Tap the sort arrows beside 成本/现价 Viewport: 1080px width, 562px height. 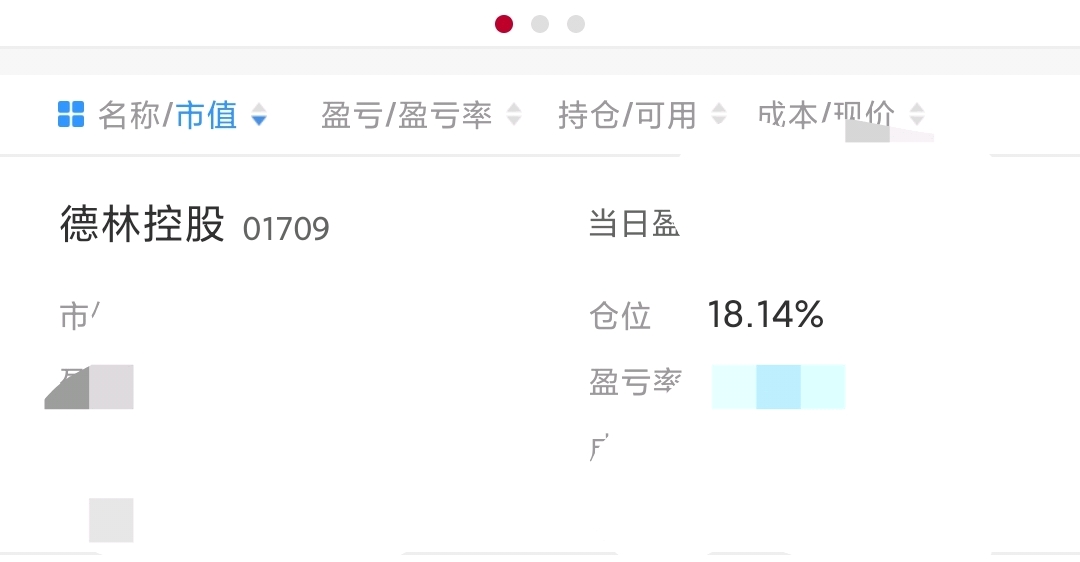tap(917, 115)
